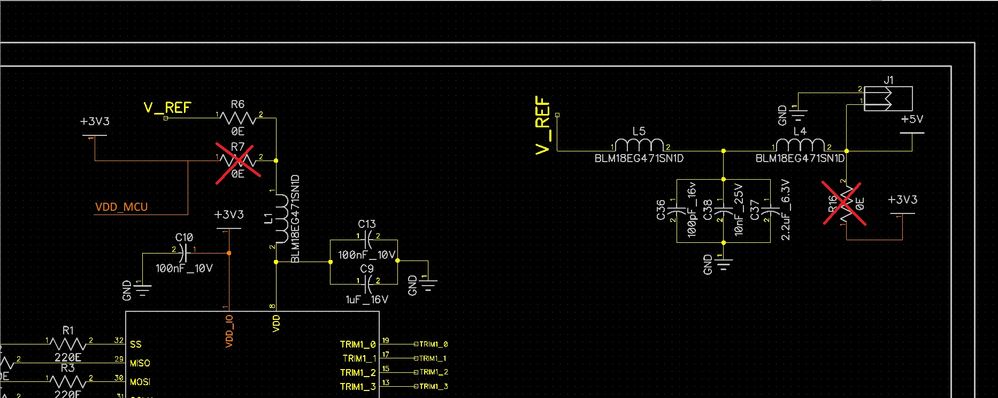The width and height of the screenshot is (998, 398).
Task: Click the 100nF_10V value under C13
Action: pyautogui.click(x=367, y=255)
